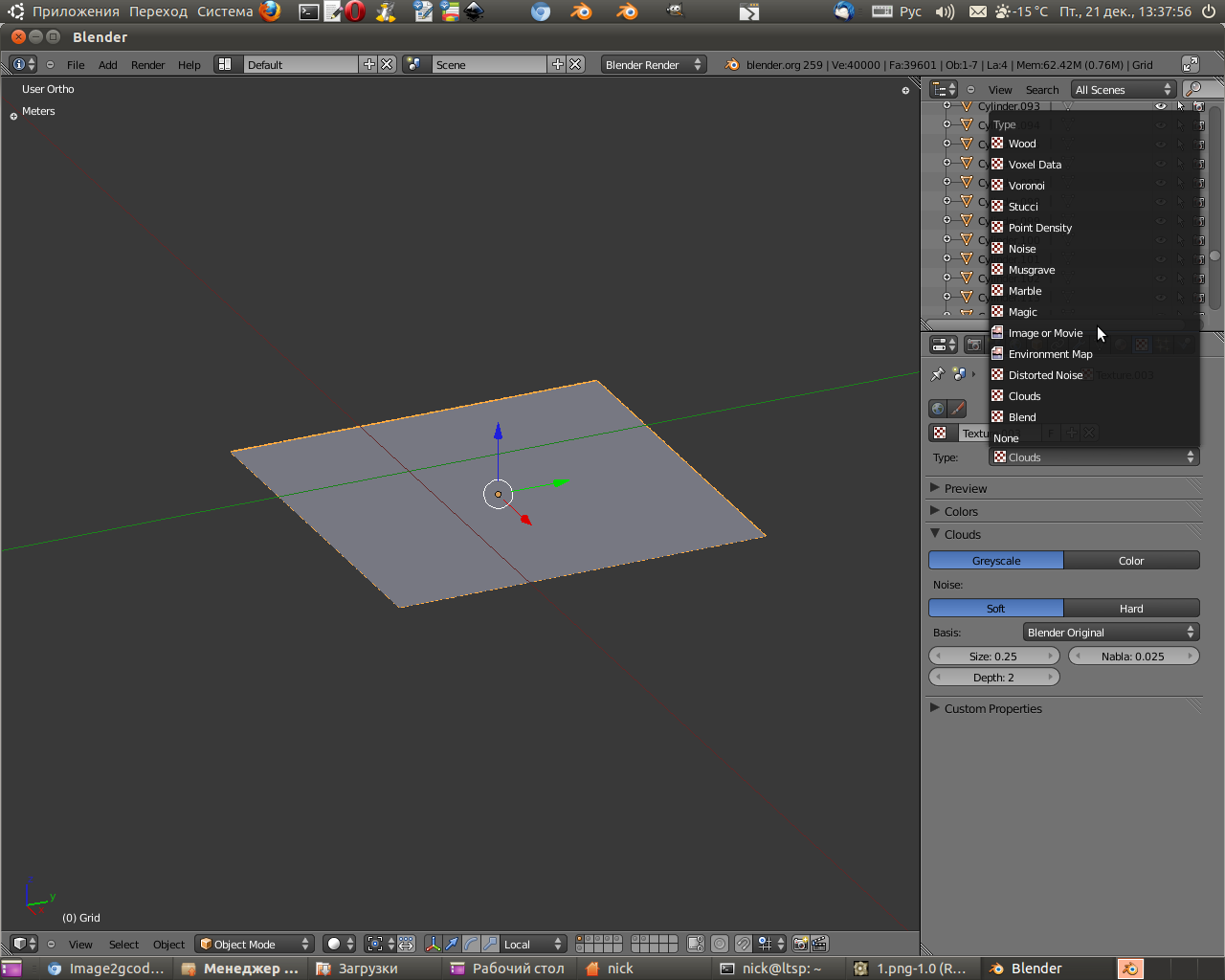
Task: Show world textures button
Action: pyautogui.click(x=938, y=409)
